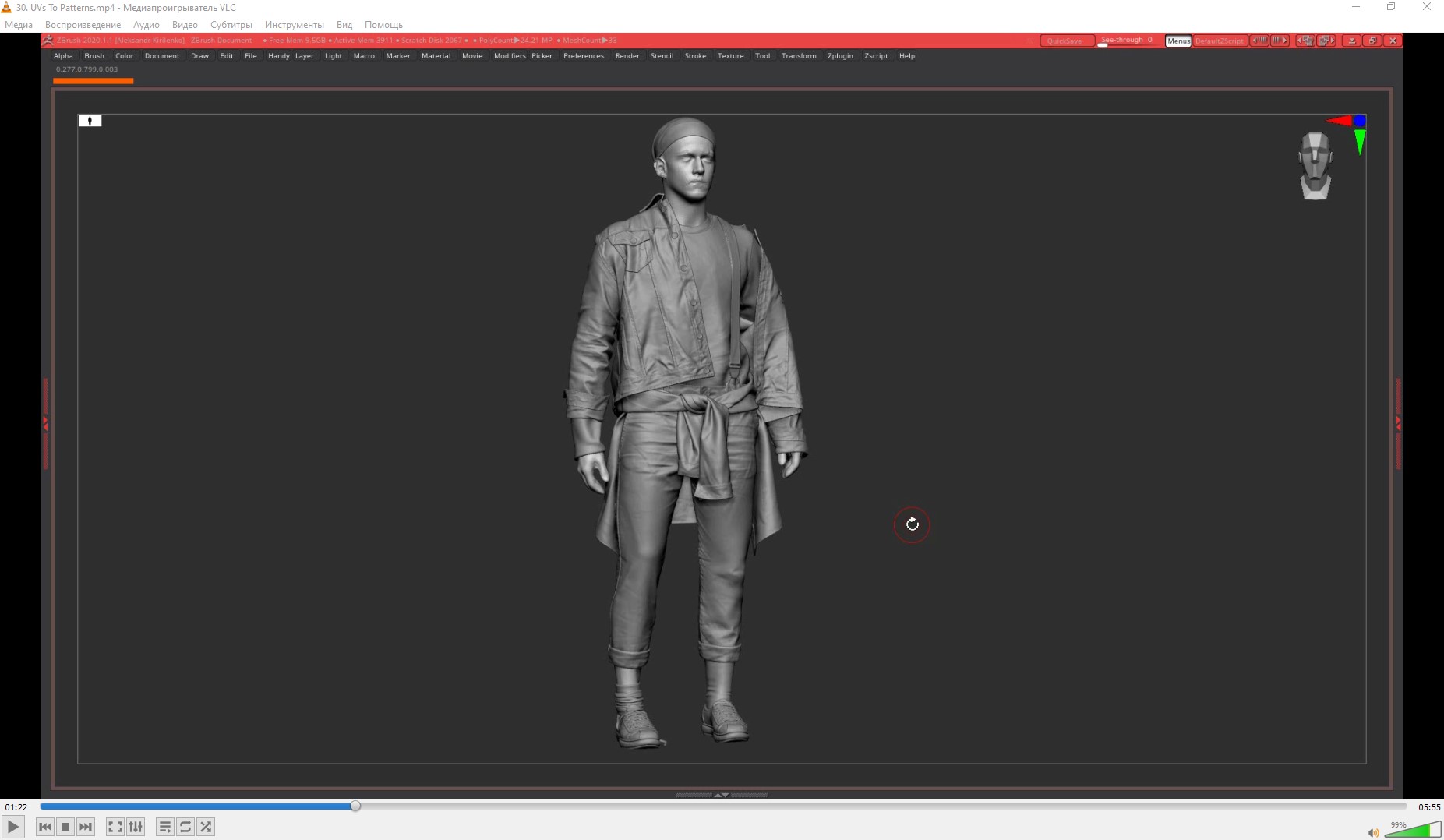This screenshot has height=840, width=1444.
Task: Mute audio via speaker icon
Action: [x=1373, y=833]
